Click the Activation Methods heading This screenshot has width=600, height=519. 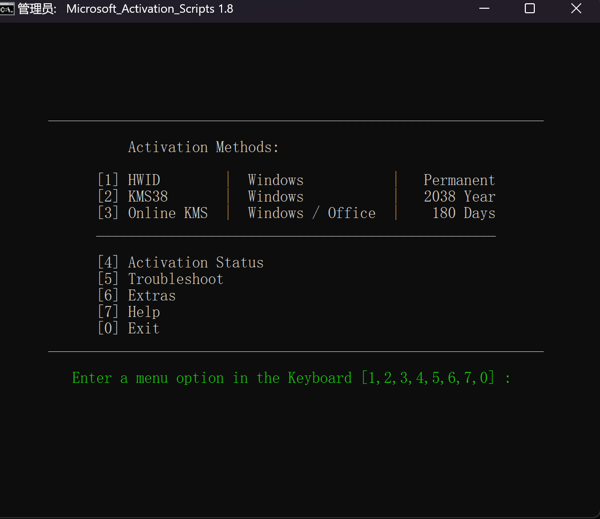point(203,147)
